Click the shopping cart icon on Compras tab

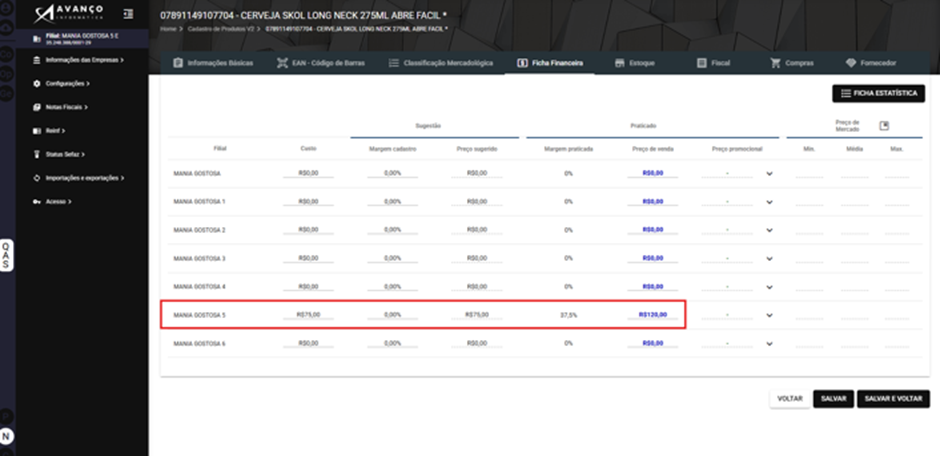pyautogui.click(x=775, y=63)
